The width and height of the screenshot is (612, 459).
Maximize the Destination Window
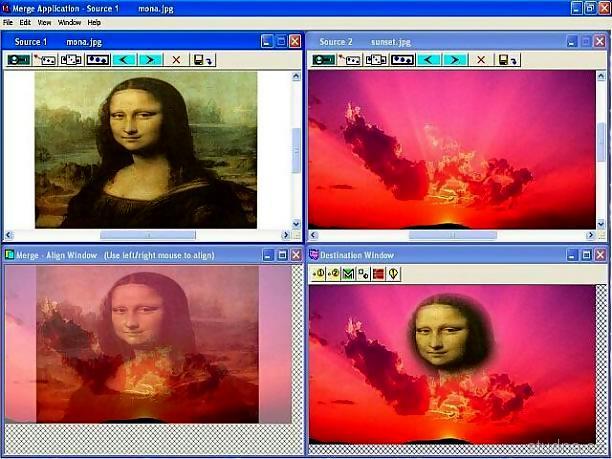[586, 255]
